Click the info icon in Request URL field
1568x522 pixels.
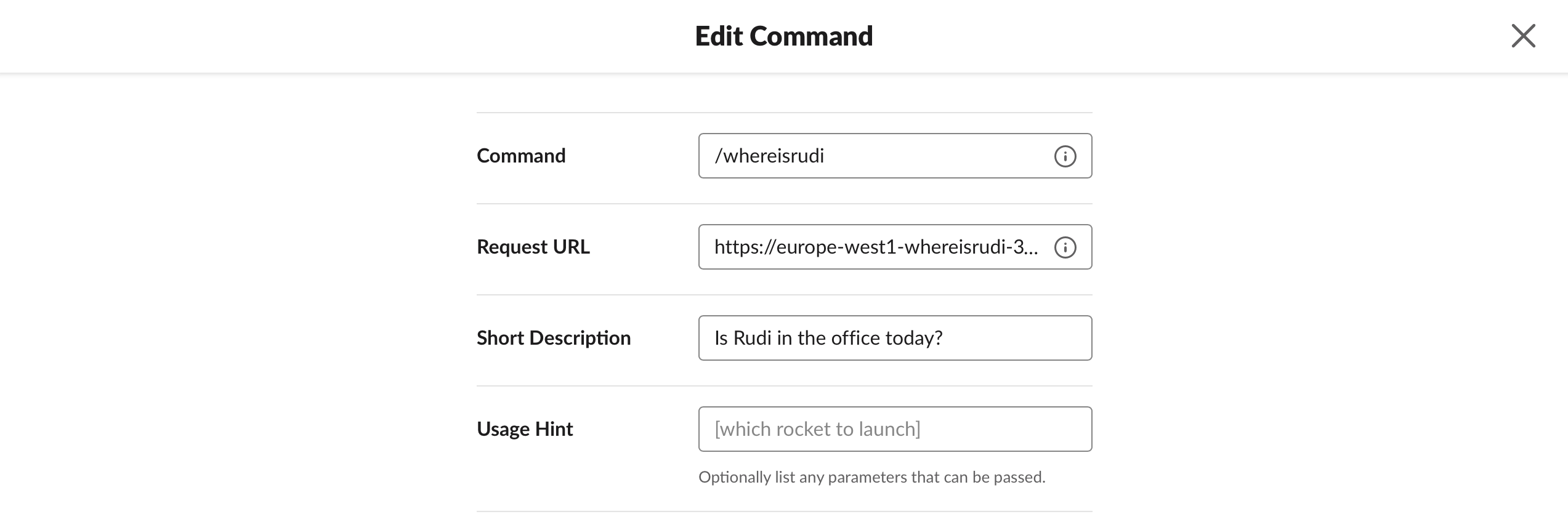point(1065,247)
